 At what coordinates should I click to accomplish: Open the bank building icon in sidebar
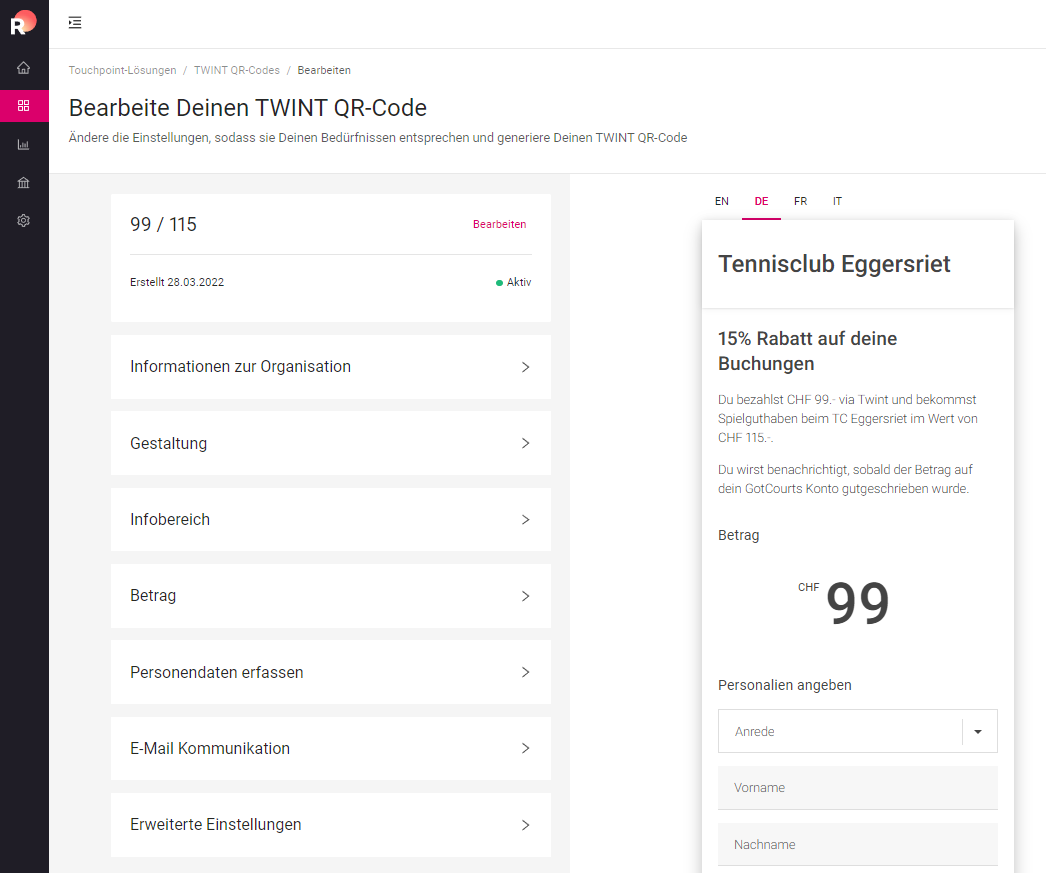click(23, 183)
